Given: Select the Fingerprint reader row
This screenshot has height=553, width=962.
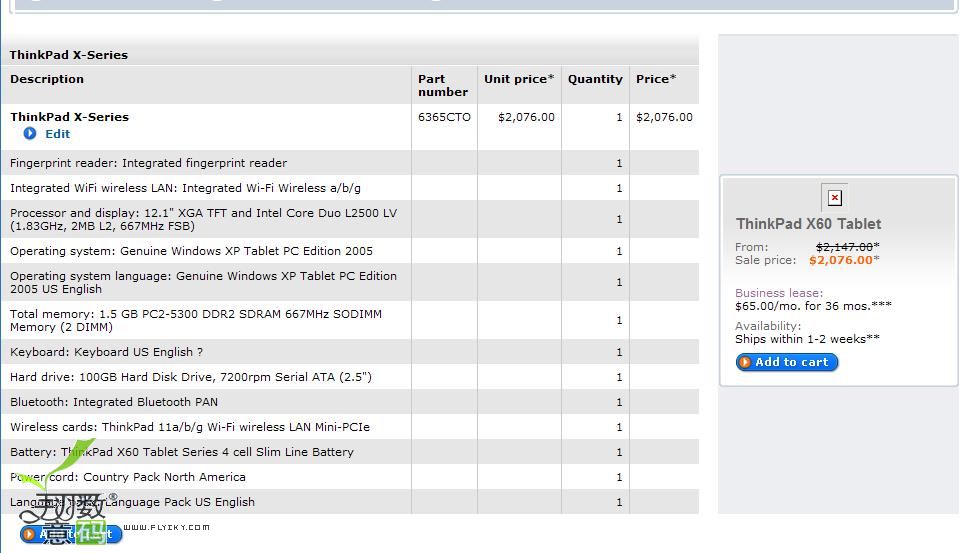Looking at the screenshot, I should pos(148,163).
